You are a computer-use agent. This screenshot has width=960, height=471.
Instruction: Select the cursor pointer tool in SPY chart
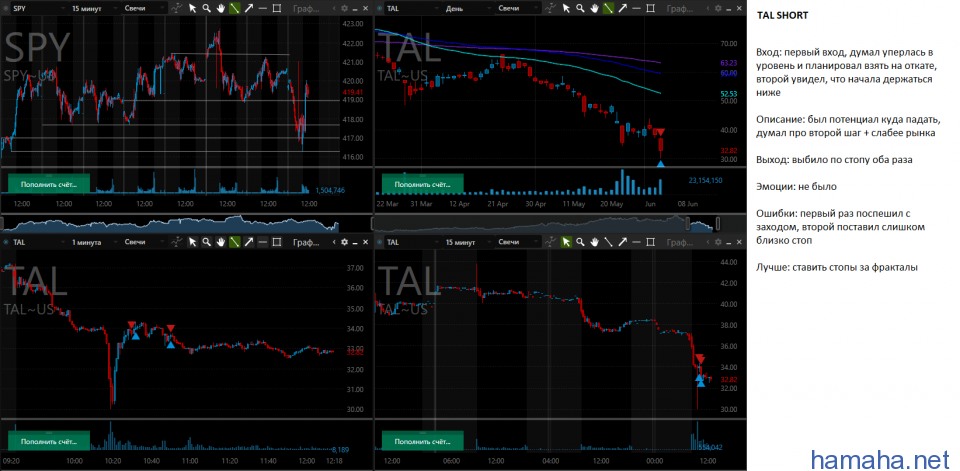pos(192,8)
